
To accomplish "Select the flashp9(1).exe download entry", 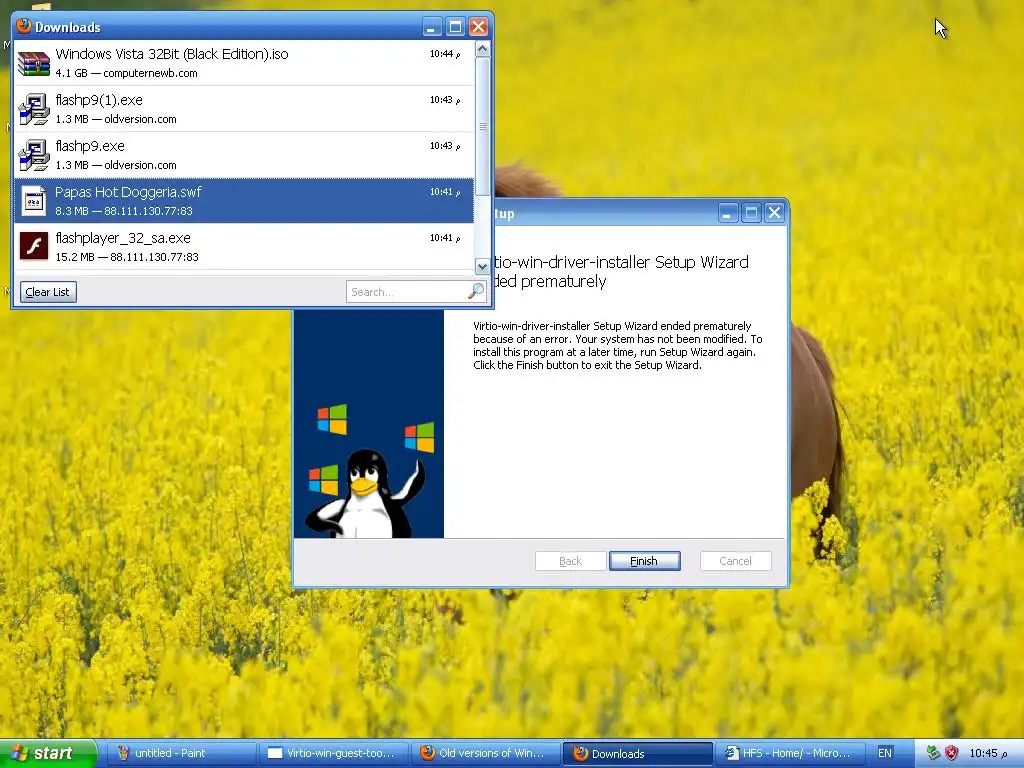I will tap(244, 109).
